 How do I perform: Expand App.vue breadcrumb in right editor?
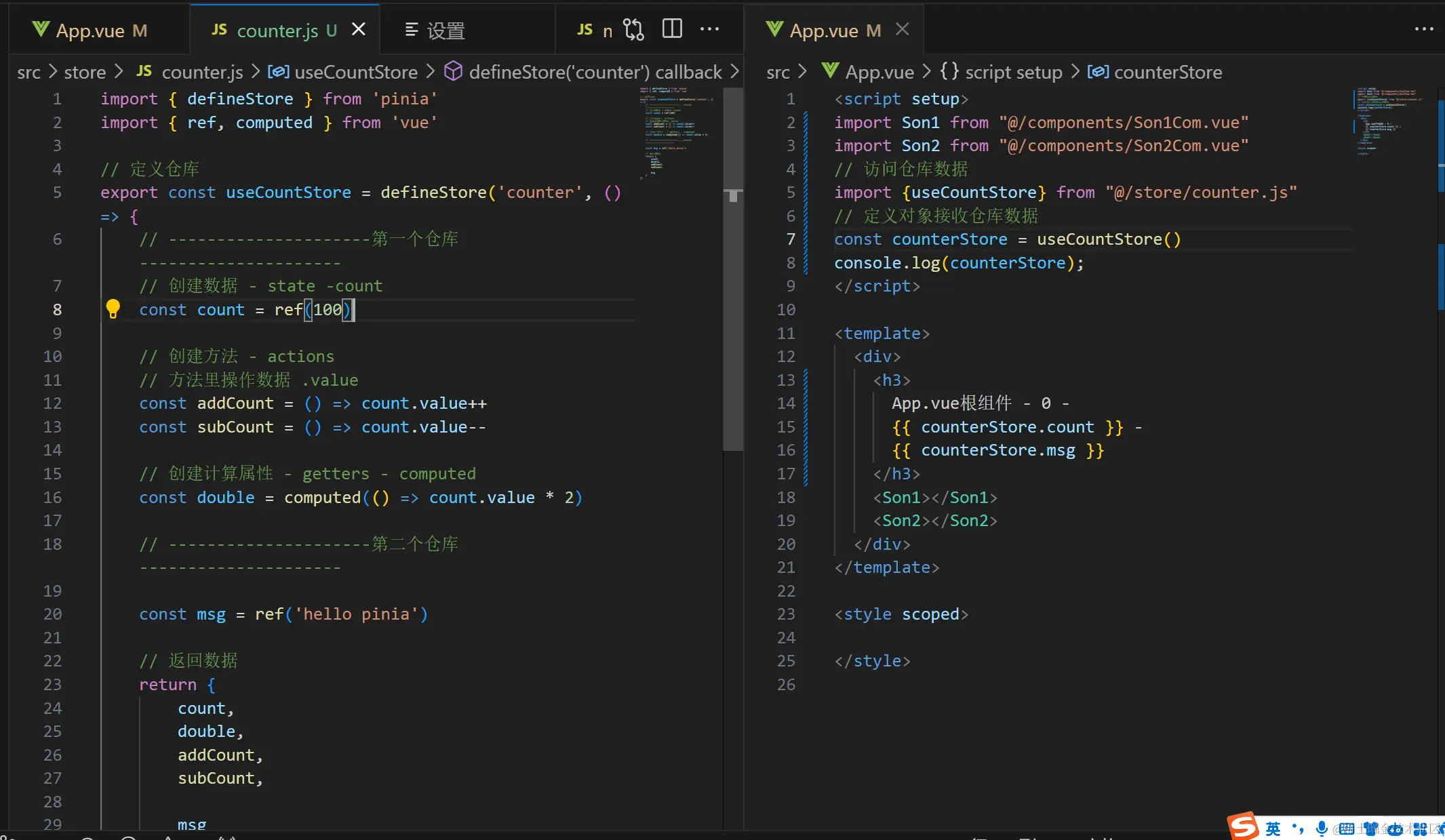tap(867, 72)
